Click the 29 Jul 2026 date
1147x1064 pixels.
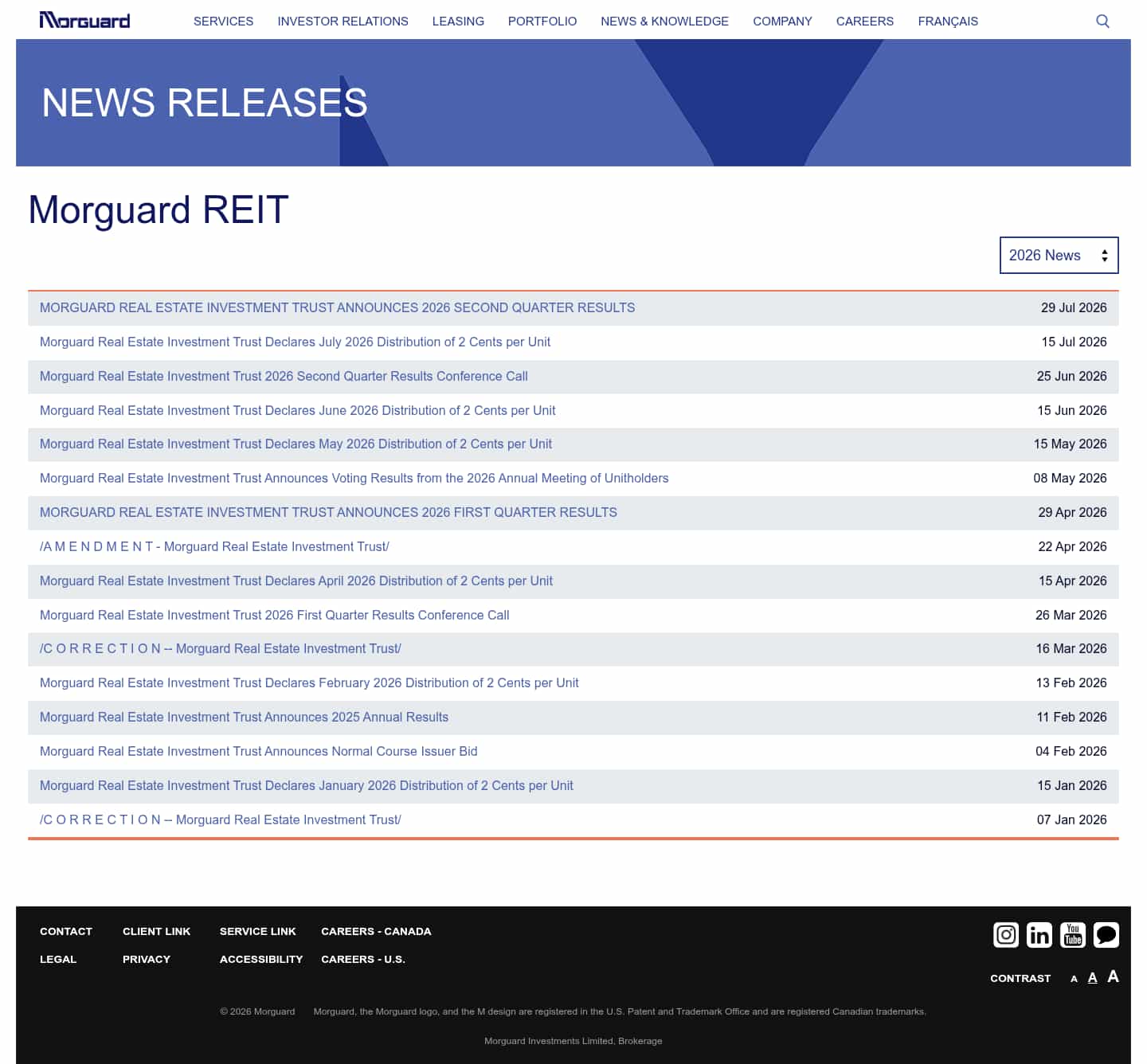(x=1074, y=307)
